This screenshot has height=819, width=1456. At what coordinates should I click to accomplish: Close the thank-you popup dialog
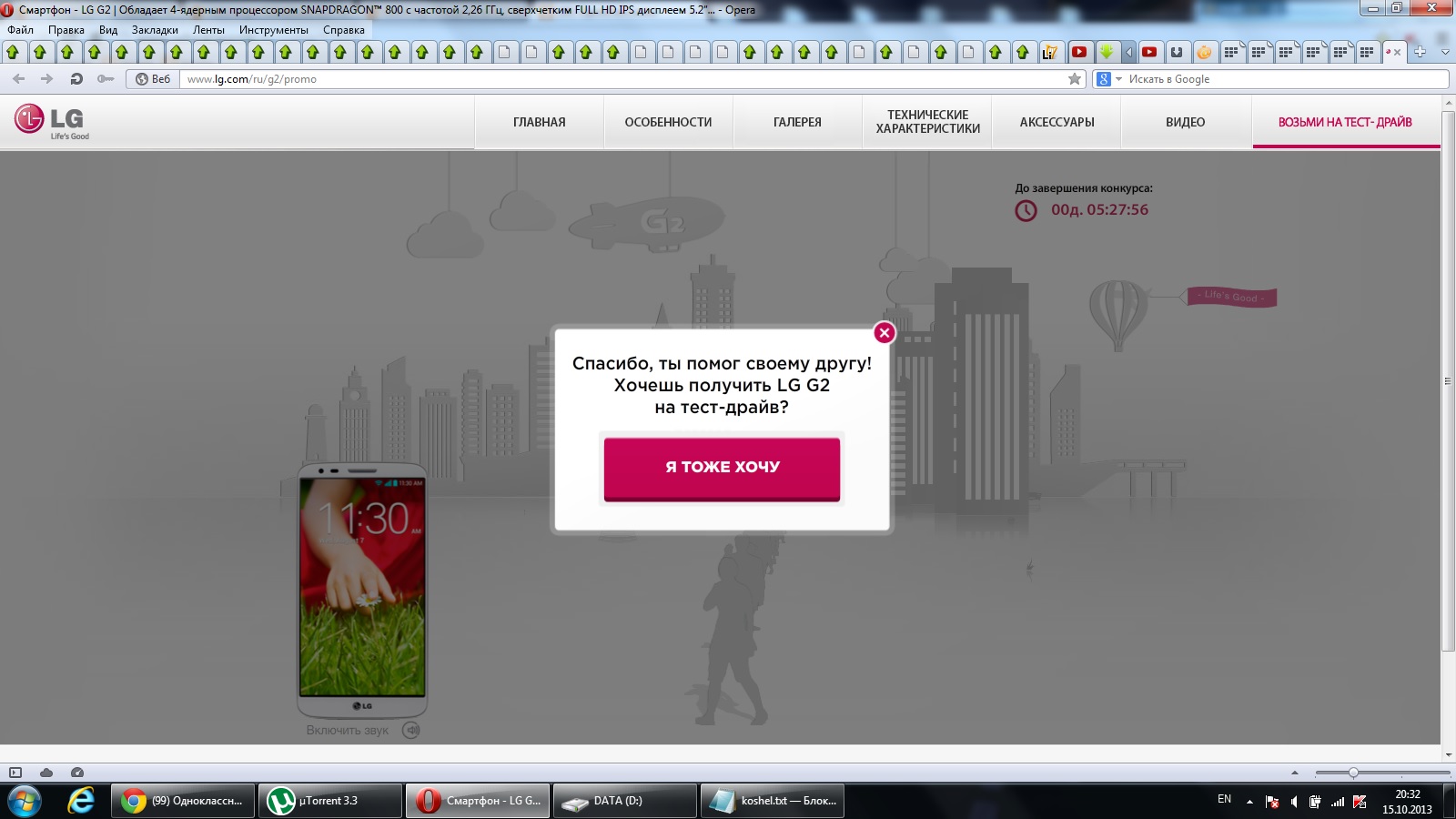884,333
